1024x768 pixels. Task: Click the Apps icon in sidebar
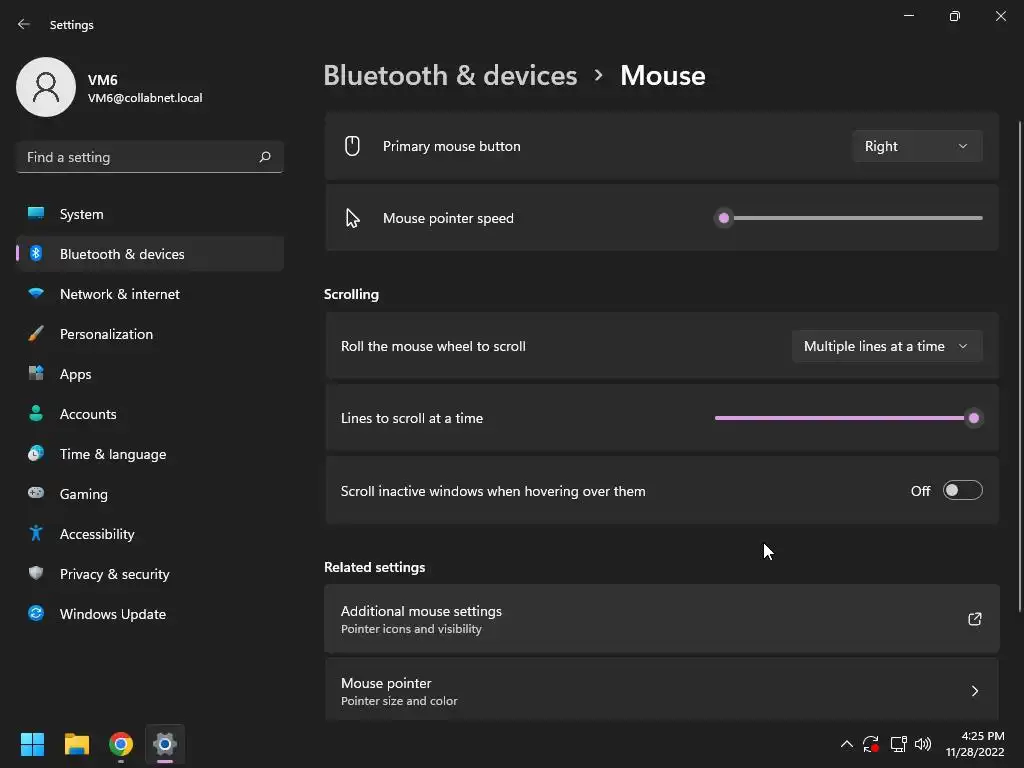pos(36,374)
